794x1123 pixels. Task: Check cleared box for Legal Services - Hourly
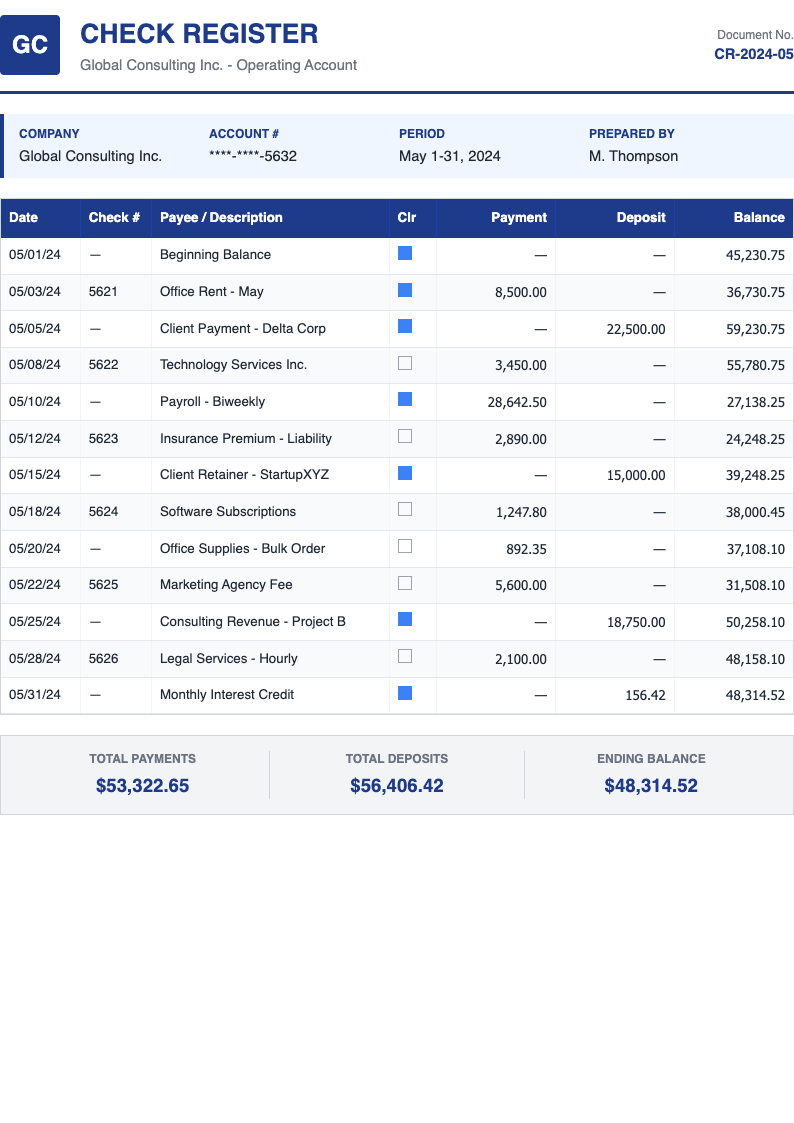[x=405, y=656]
